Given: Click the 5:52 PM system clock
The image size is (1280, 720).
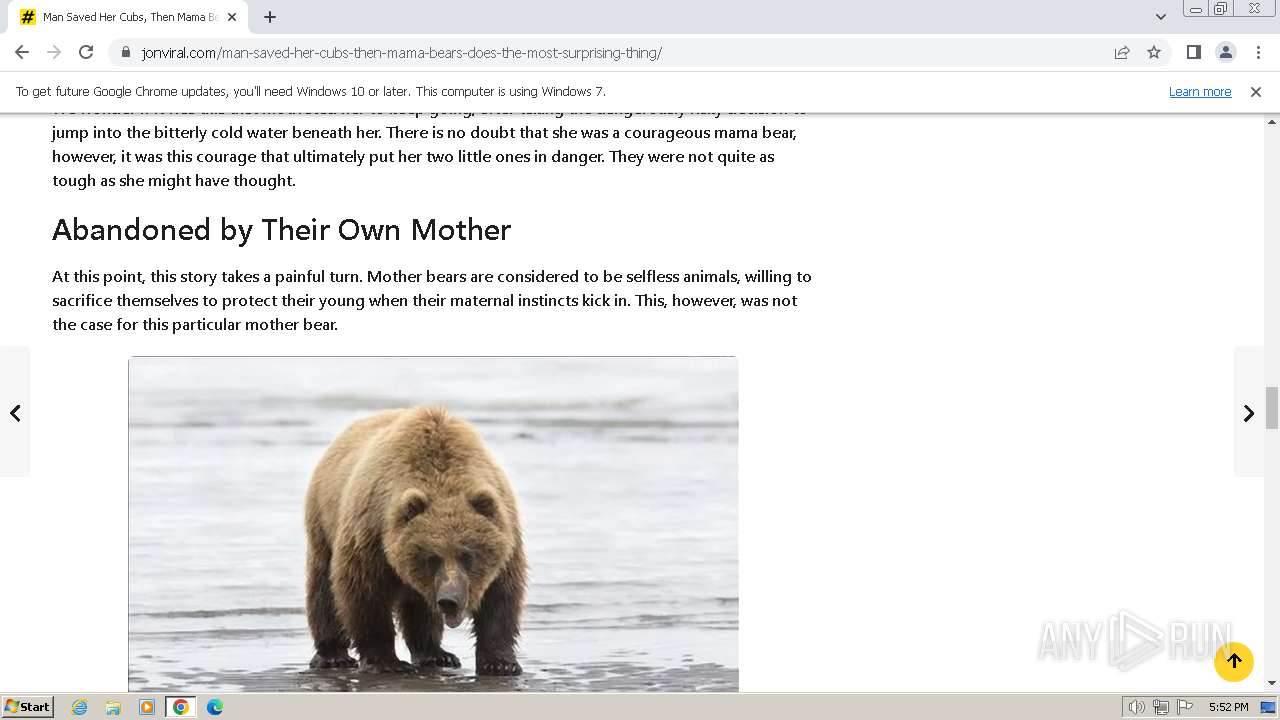Looking at the screenshot, I should coord(1228,707).
